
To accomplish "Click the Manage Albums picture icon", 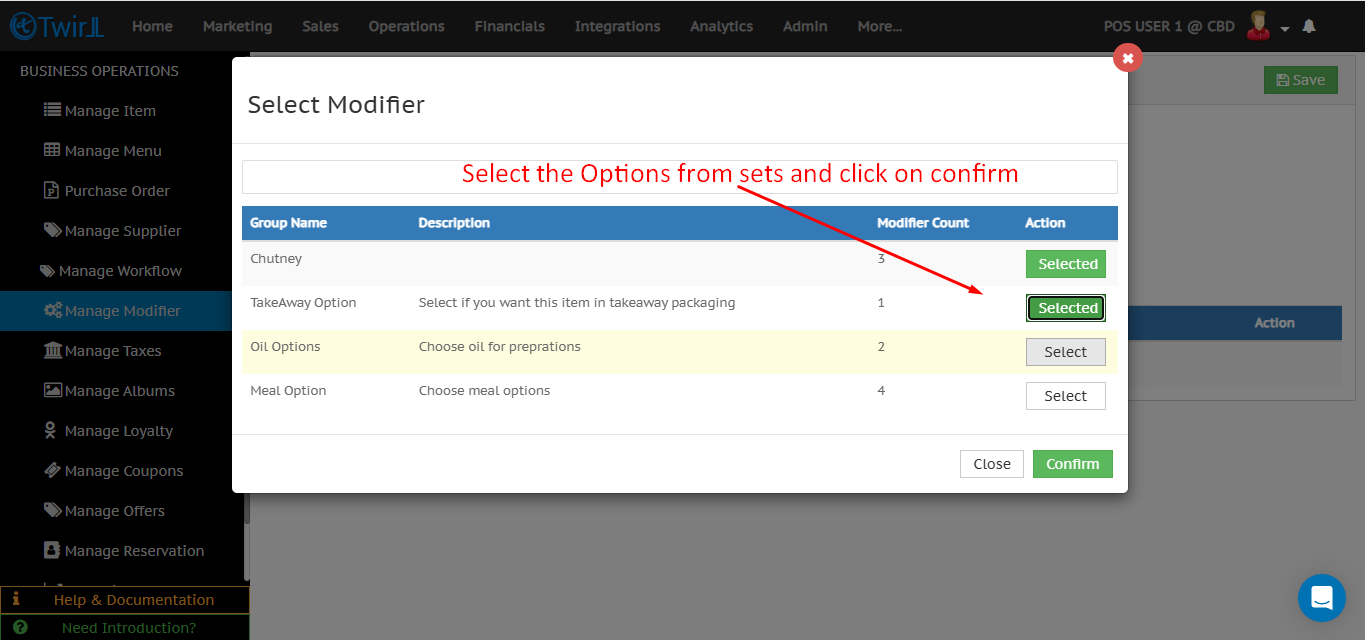I will coord(52,390).
